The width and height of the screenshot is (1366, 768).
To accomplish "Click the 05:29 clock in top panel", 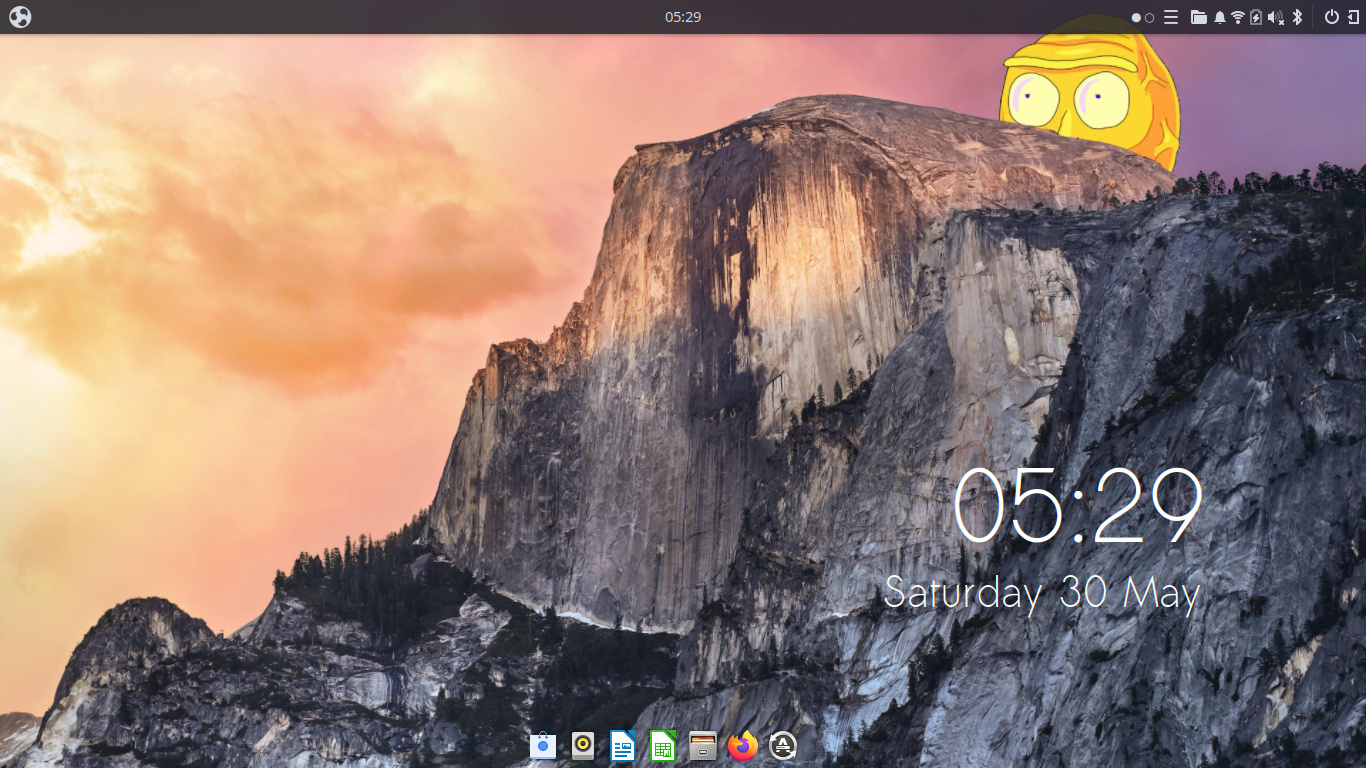I will 683,17.
